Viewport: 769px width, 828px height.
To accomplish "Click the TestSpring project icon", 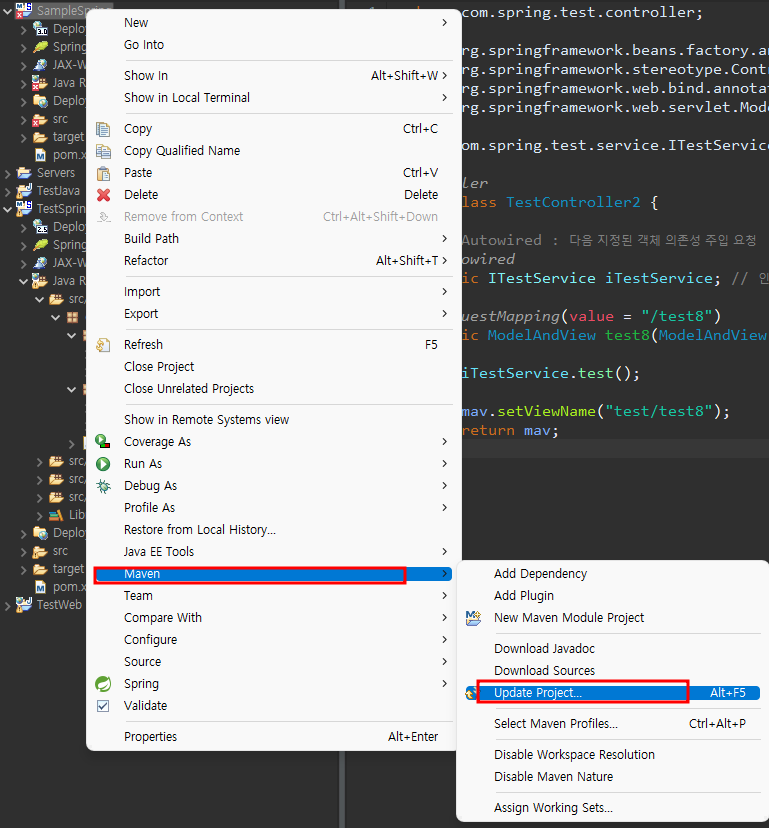I will click(24, 209).
